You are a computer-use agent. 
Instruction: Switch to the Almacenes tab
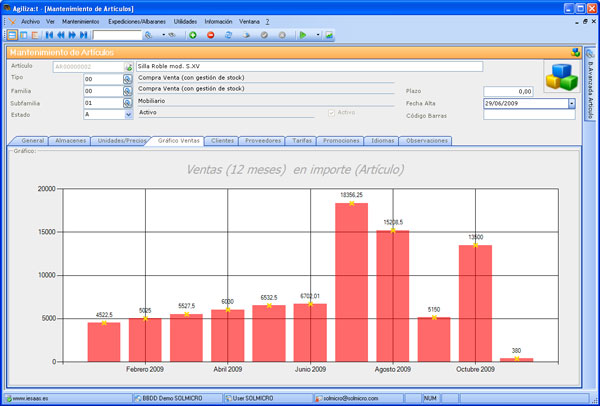[70, 141]
